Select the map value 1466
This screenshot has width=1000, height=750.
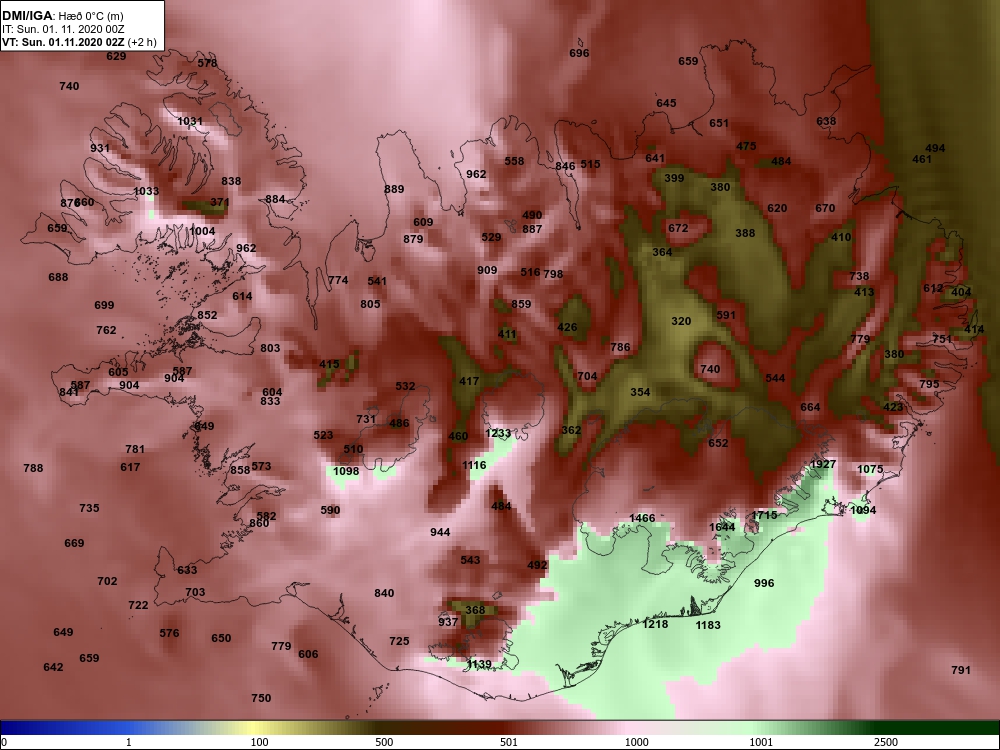tap(642, 518)
